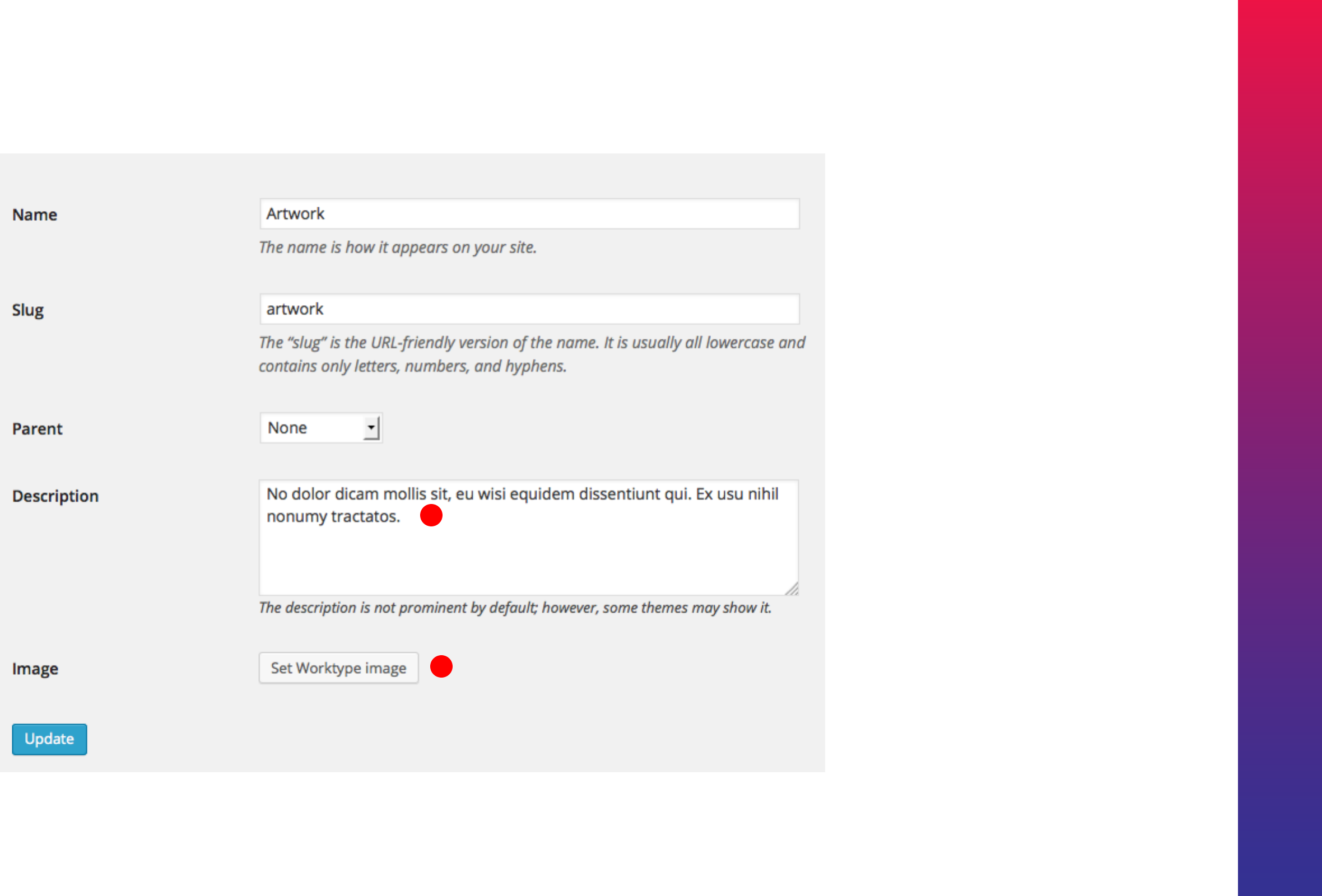
Task: Click the Description field label
Action: (x=55, y=496)
